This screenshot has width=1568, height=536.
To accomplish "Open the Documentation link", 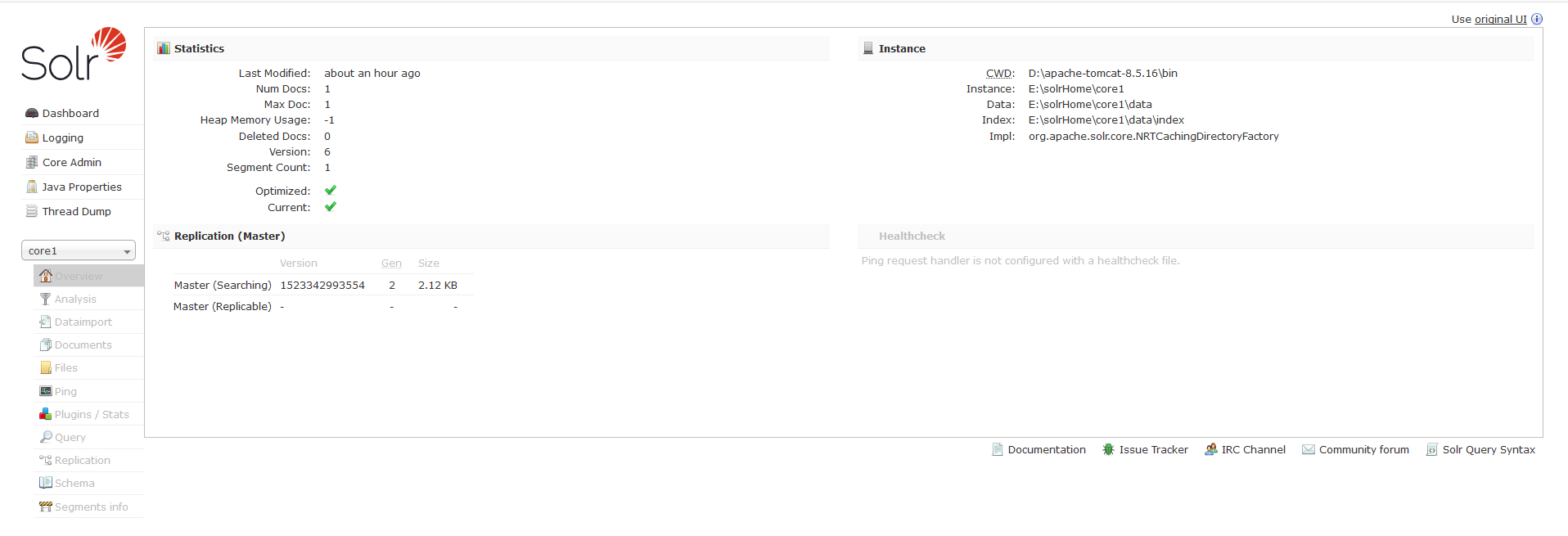I will click(x=1047, y=449).
